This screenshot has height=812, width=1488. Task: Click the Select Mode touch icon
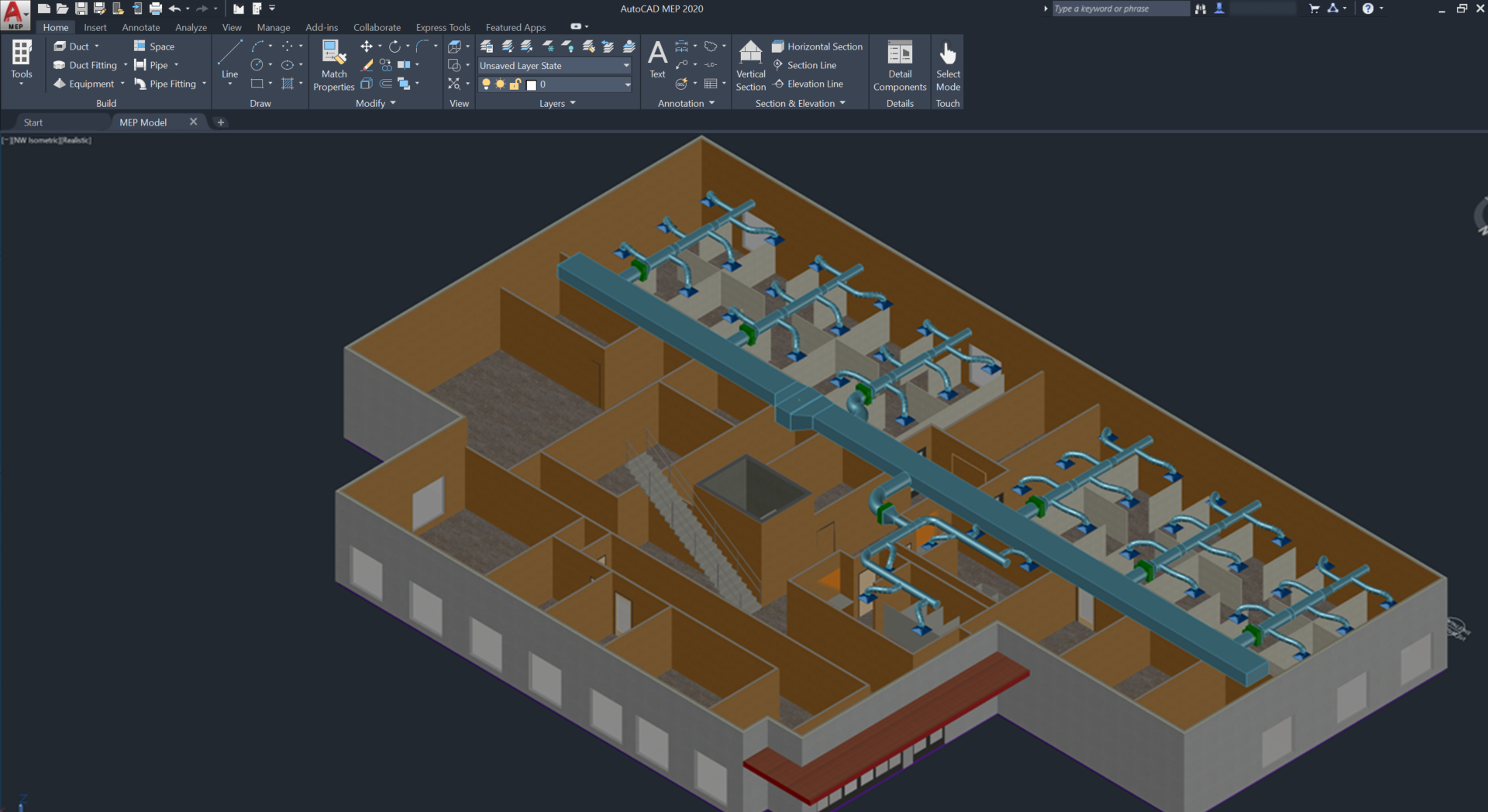pos(948,66)
